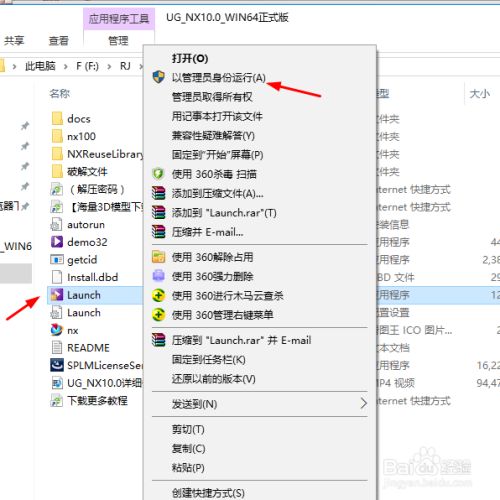Open the 管理 ribbon tab
500x500 pixels.
[x=118, y=41]
